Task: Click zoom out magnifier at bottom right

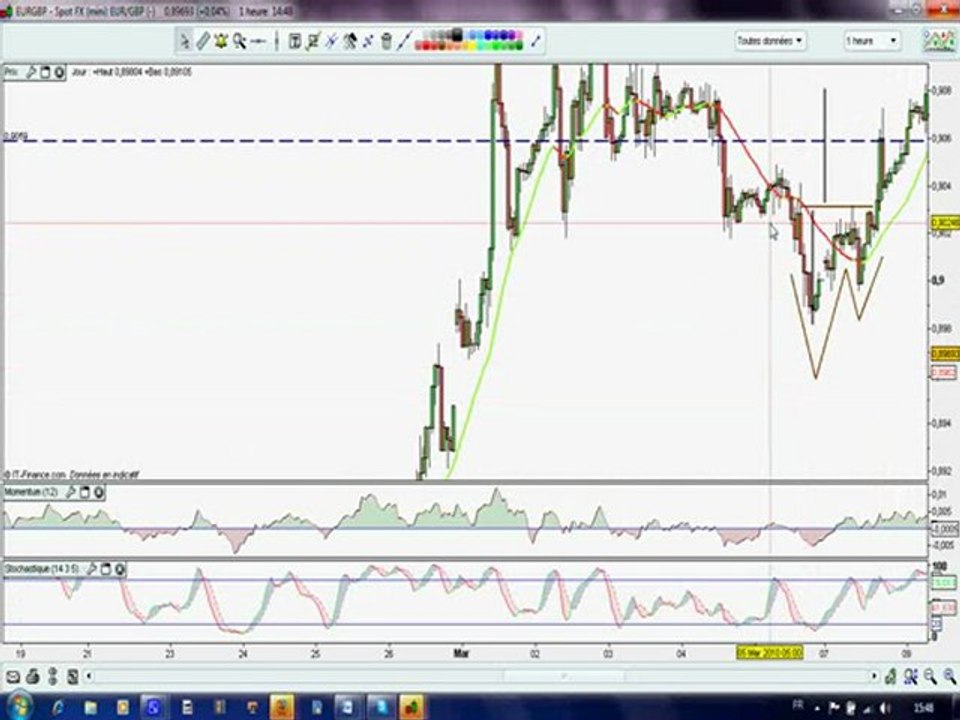Action: (930, 677)
